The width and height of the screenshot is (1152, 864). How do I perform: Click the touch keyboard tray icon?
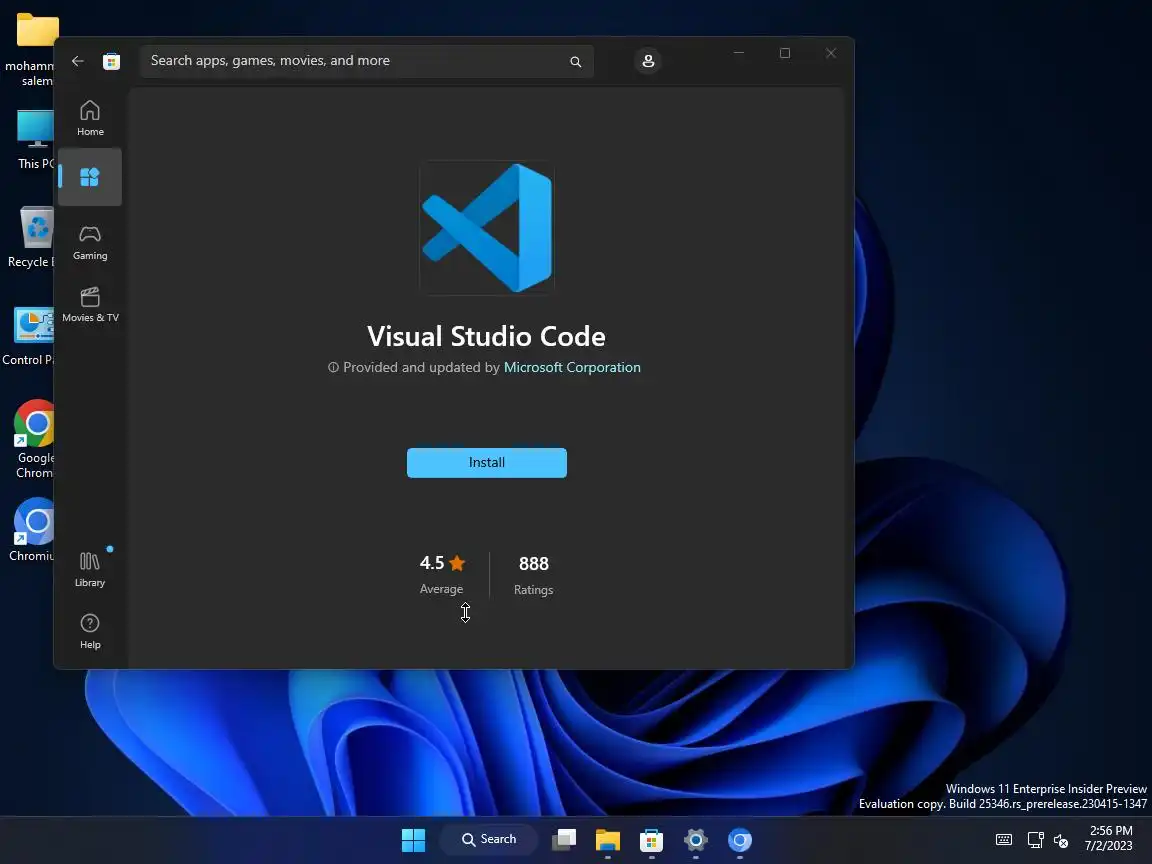click(1004, 840)
